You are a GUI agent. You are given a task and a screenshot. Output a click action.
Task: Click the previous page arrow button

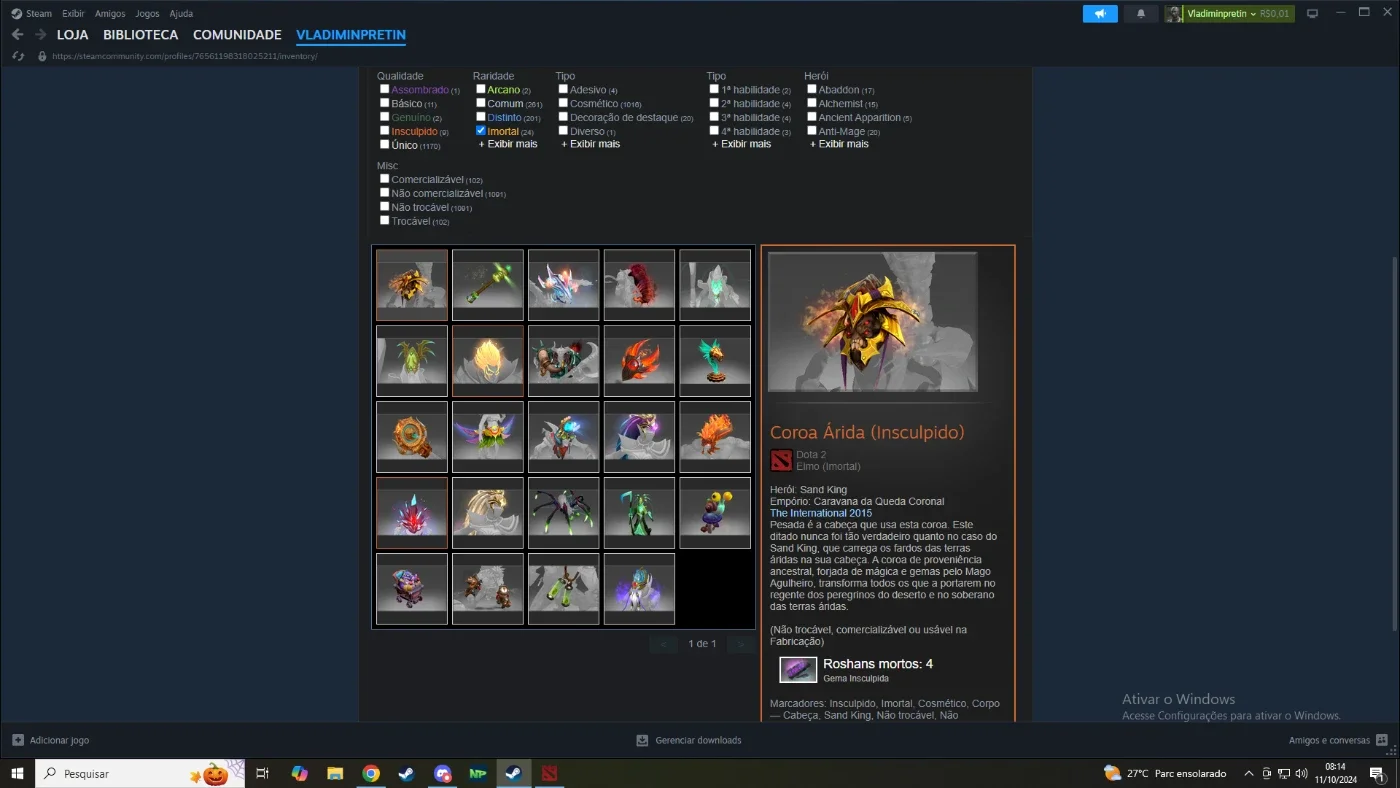point(663,644)
